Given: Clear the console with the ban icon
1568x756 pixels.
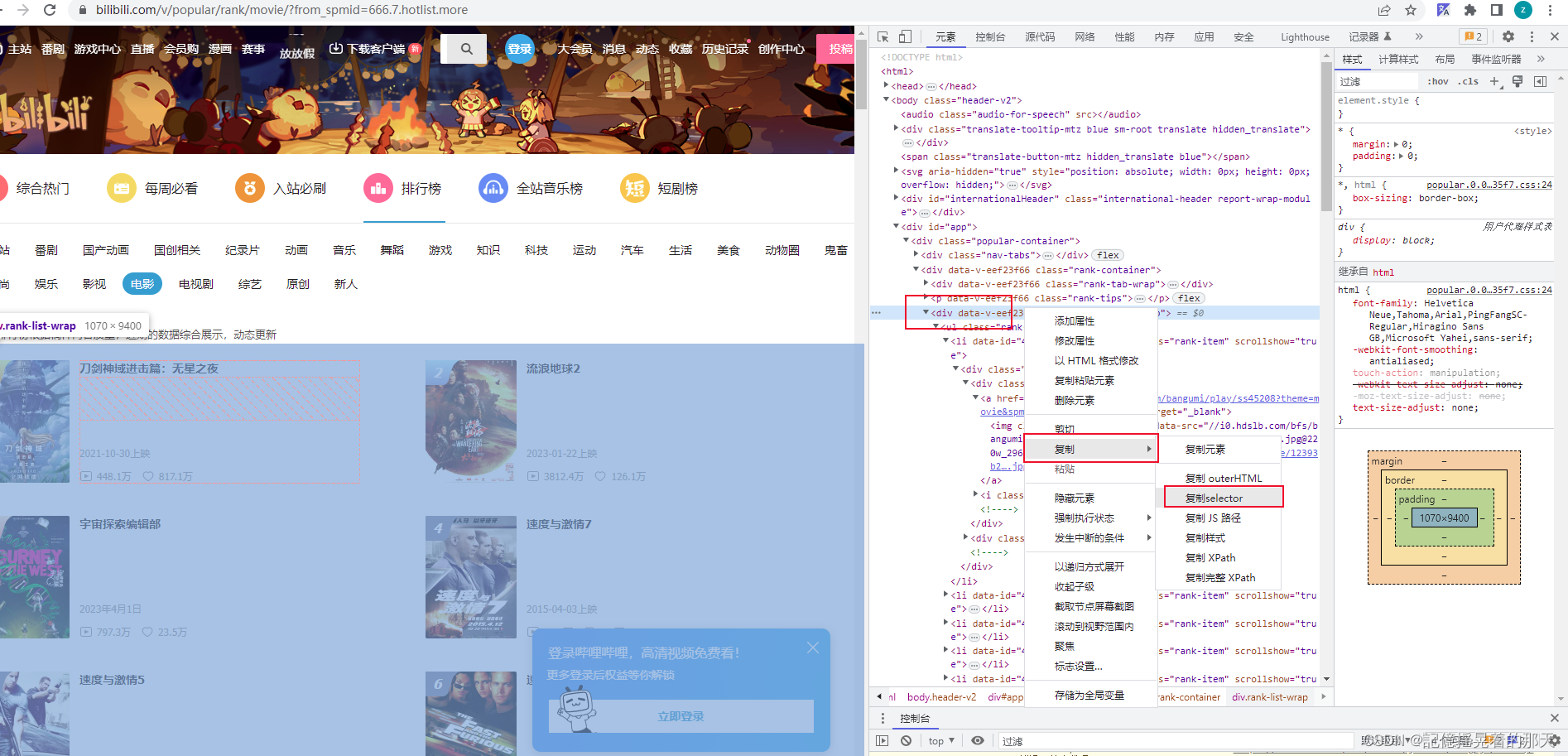Looking at the screenshot, I should click(906, 741).
